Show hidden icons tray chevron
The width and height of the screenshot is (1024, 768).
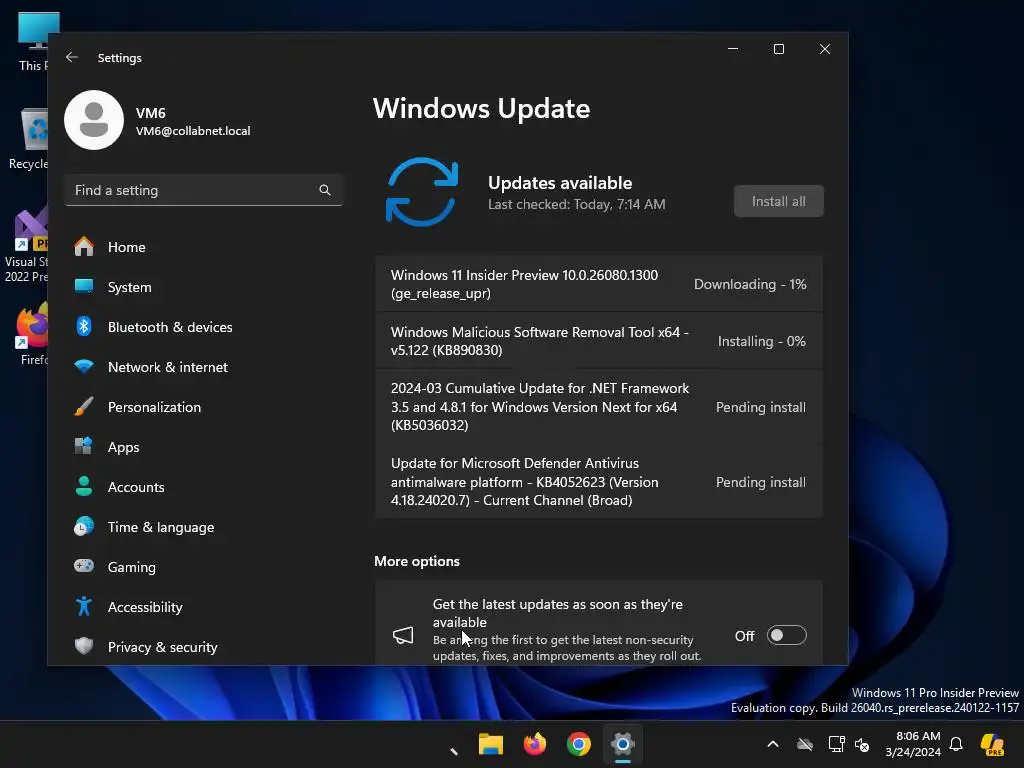[x=773, y=744]
